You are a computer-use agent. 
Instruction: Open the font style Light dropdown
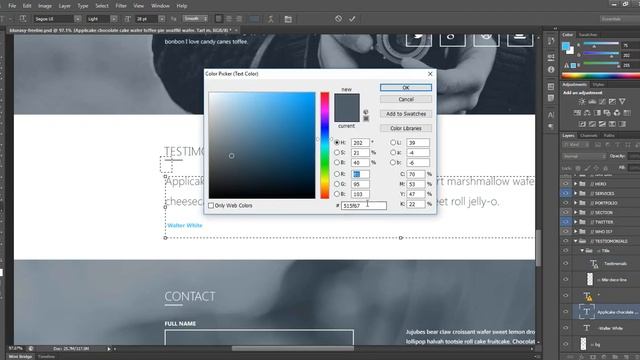point(114,19)
